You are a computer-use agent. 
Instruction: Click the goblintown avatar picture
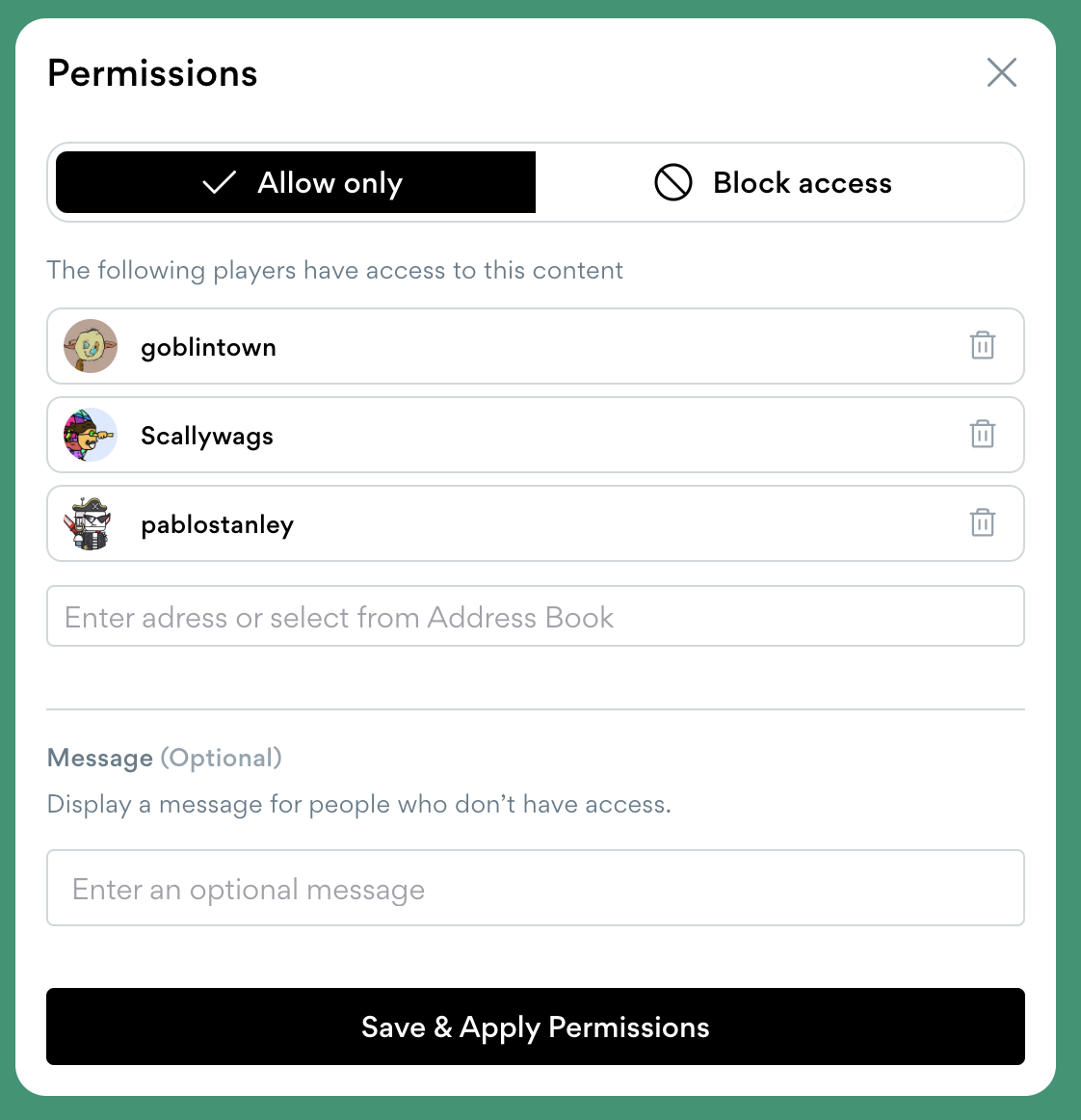(91, 346)
